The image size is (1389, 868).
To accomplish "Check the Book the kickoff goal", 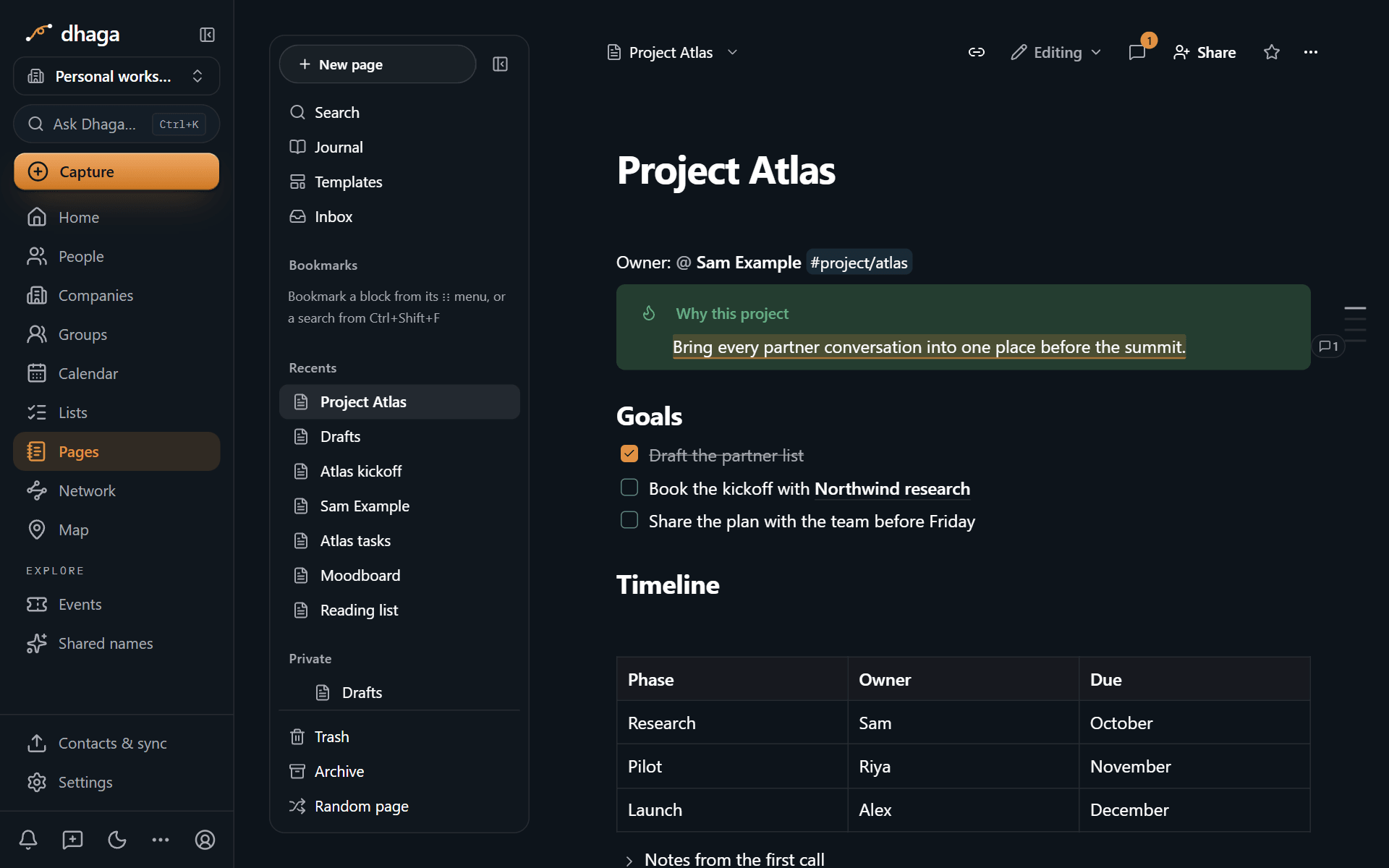I will coord(629,488).
